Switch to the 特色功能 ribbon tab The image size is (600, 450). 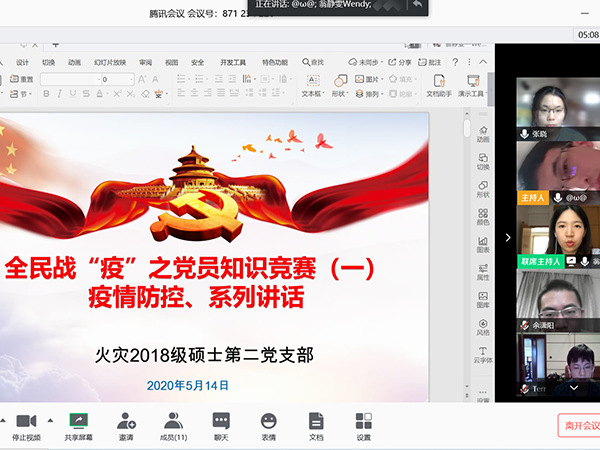[275, 62]
